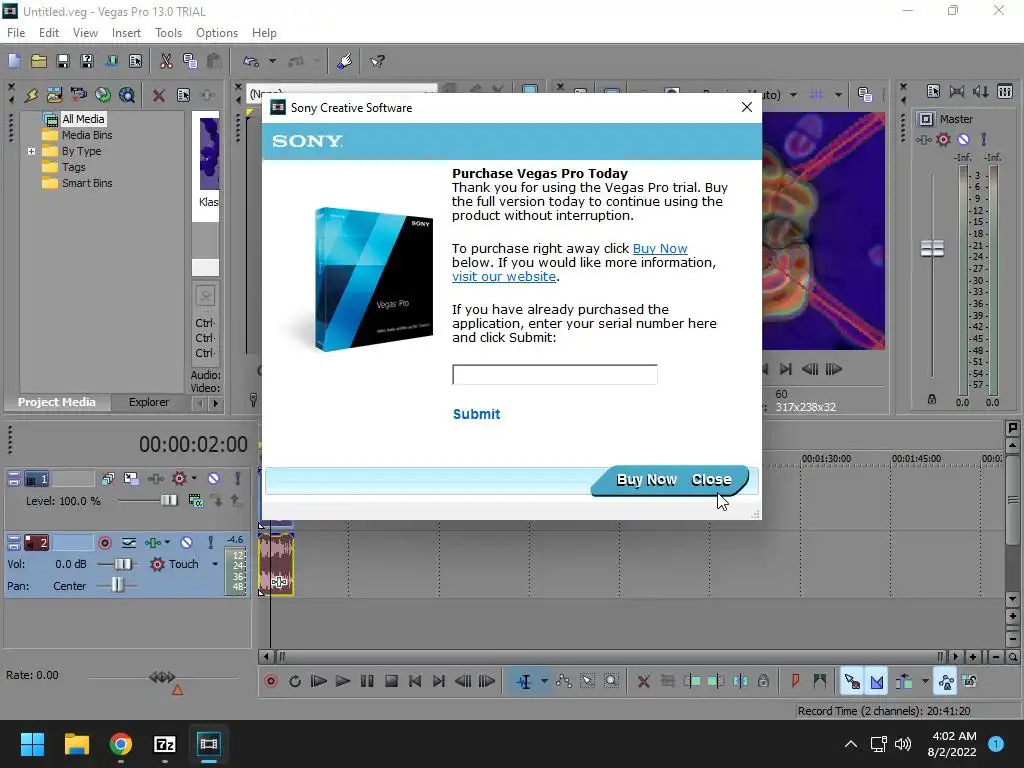Image resolution: width=1024 pixels, height=768 pixels.
Task: Click Buy Now button in Sony dialog
Action: 647,480
